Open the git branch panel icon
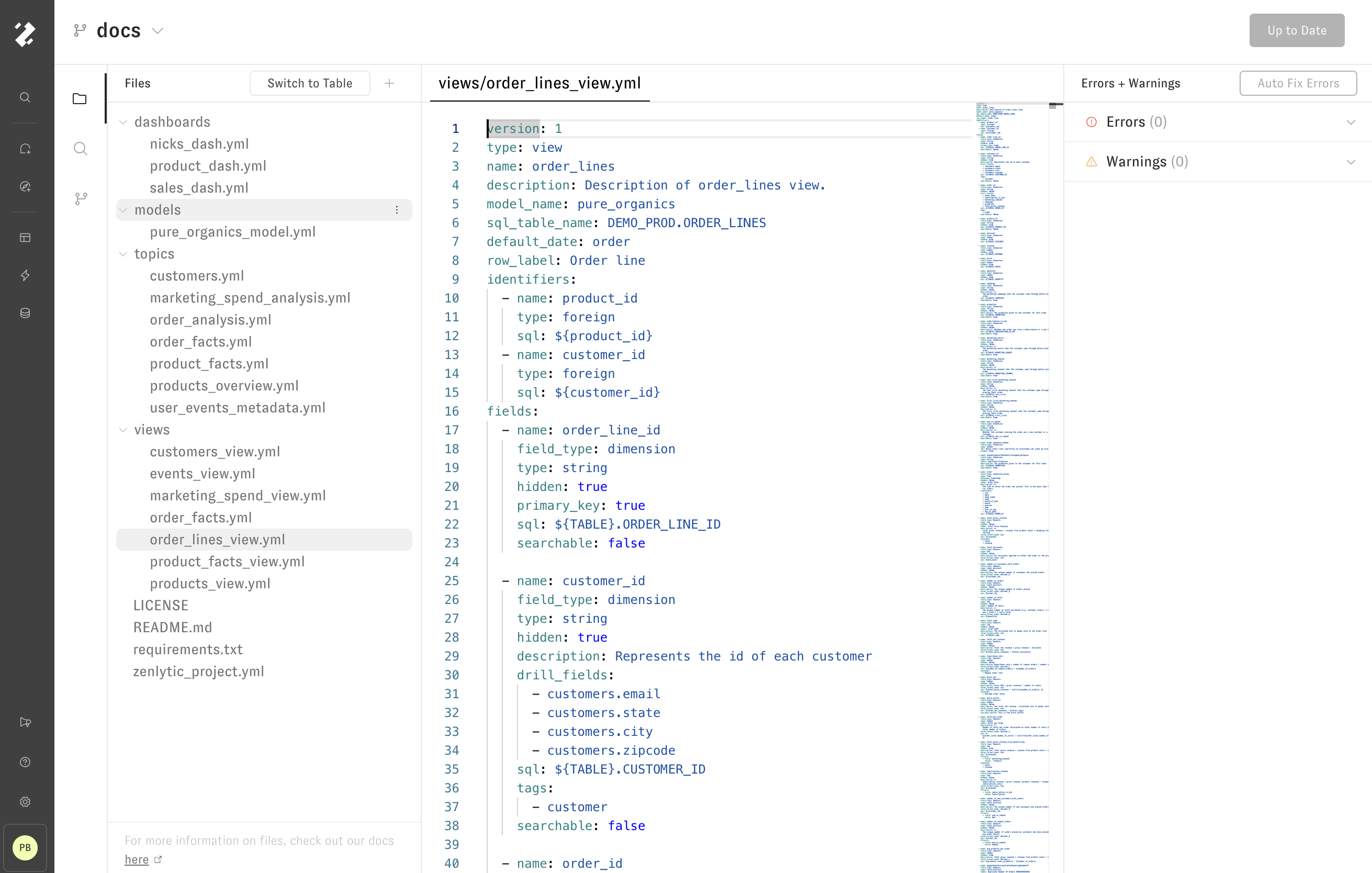The image size is (1372, 873). [81, 198]
